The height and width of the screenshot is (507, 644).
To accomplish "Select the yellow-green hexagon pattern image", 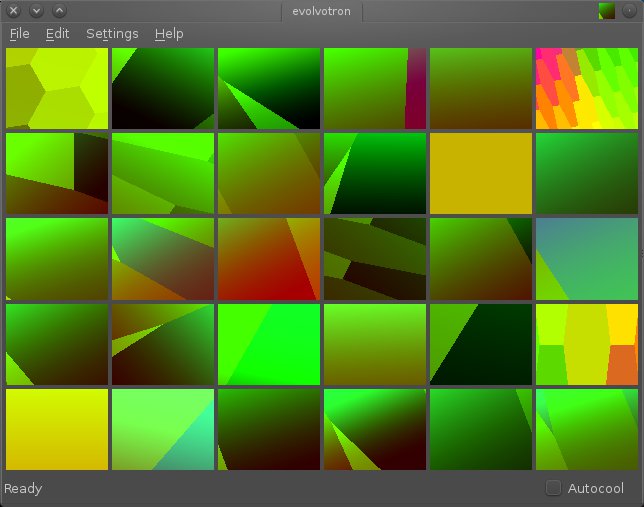I will pos(56,88).
